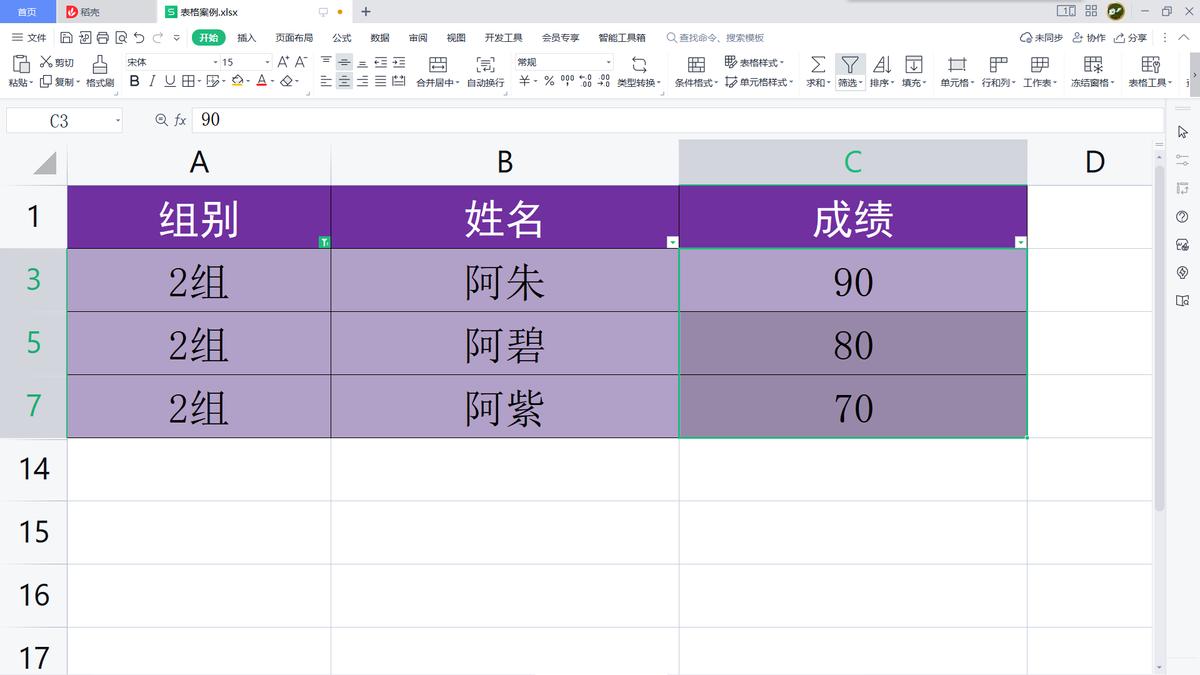Enable Wrap Text (自动换行)
The image size is (1200, 675).
[486, 65]
